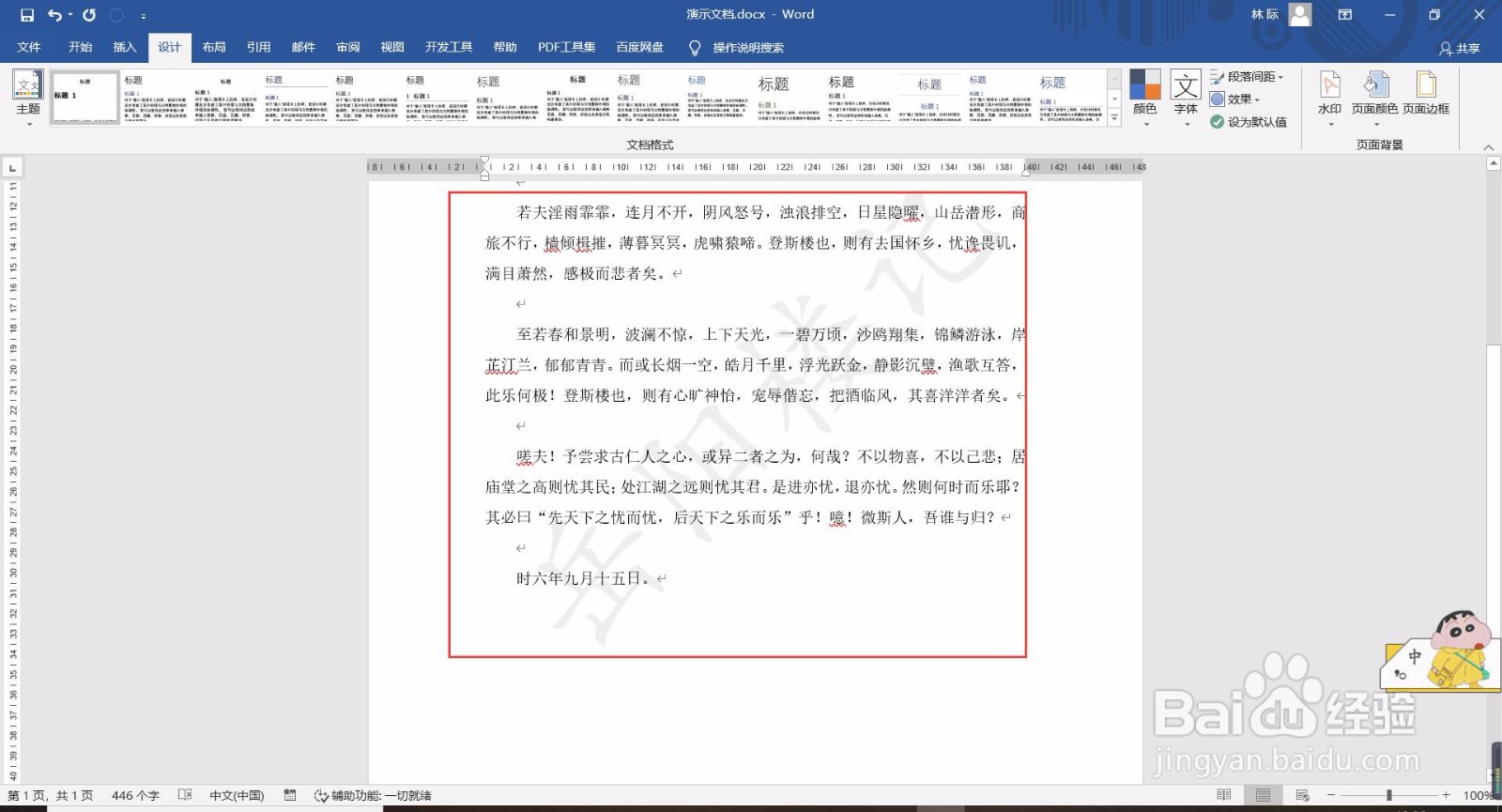Redo using the repeat arrow icon

click(89, 15)
